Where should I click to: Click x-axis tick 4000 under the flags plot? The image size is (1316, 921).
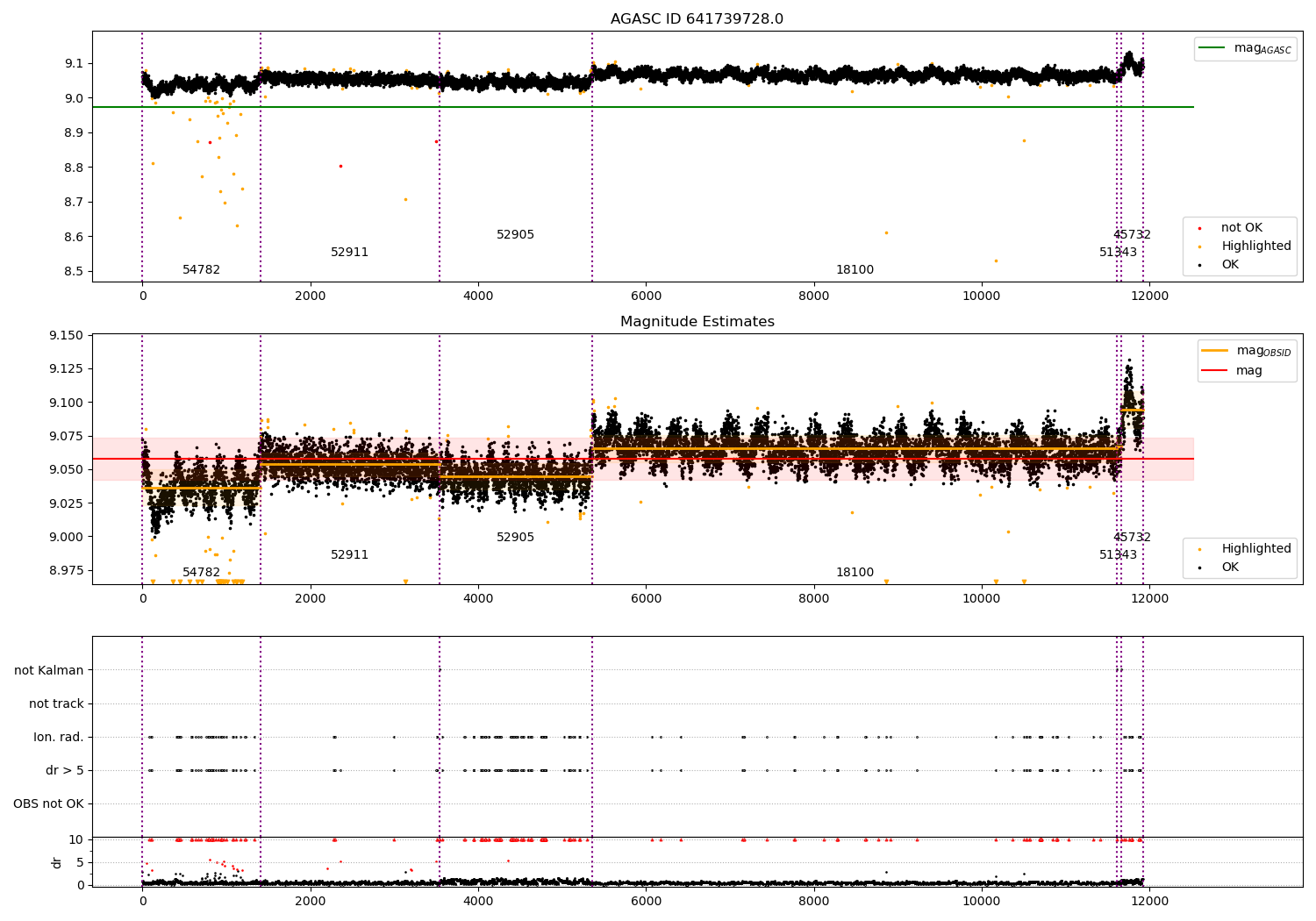click(478, 902)
